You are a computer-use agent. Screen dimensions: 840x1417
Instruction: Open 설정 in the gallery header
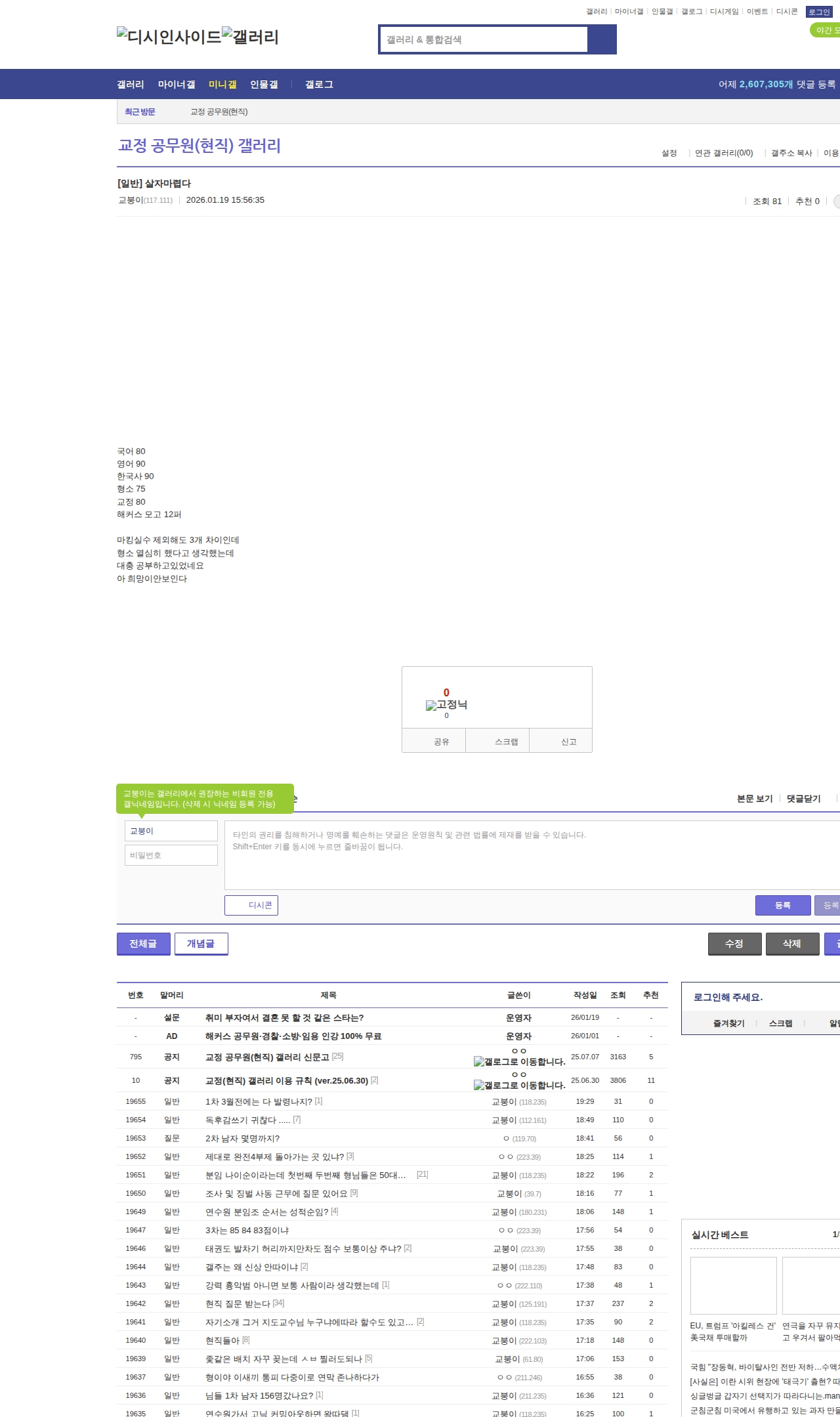(669, 153)
